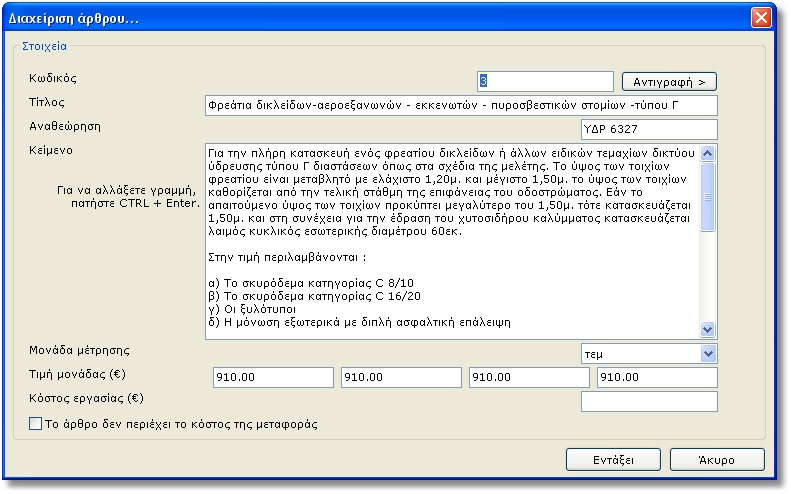Select the first Τιμή μονάδας price field

pyautogui.click(x=272, y=377)
